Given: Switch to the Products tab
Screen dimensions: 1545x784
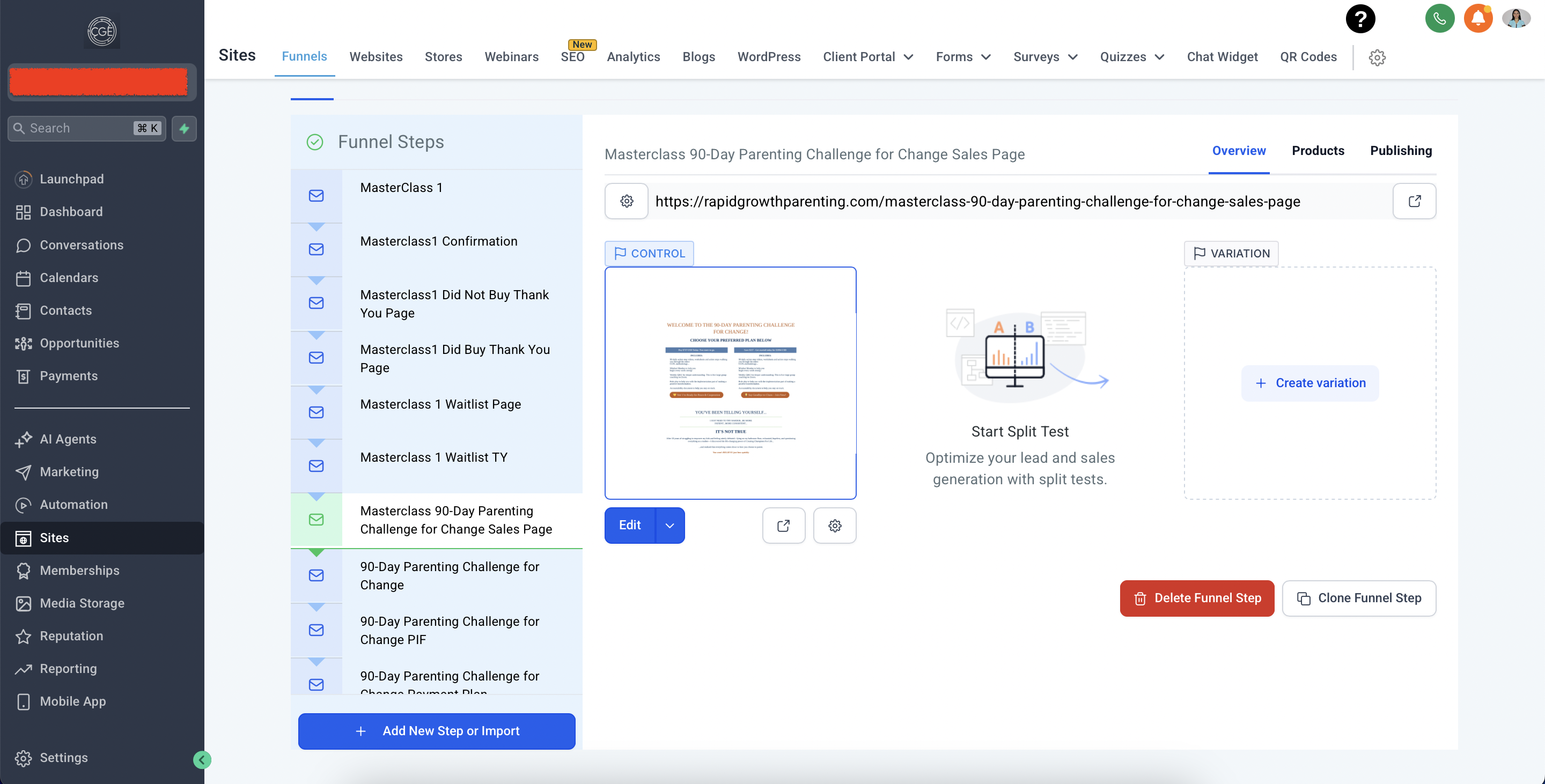Looking at the screenshot, I should tap(1318, 151).
